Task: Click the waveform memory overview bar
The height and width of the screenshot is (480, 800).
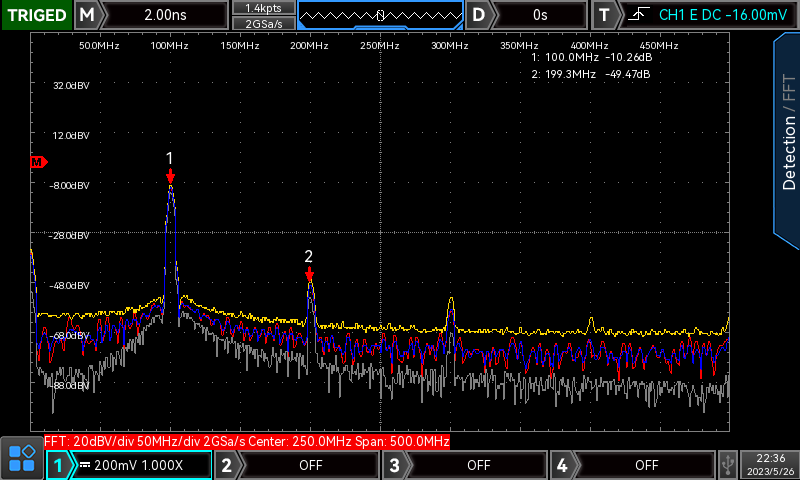Action: tap(380, 15)
